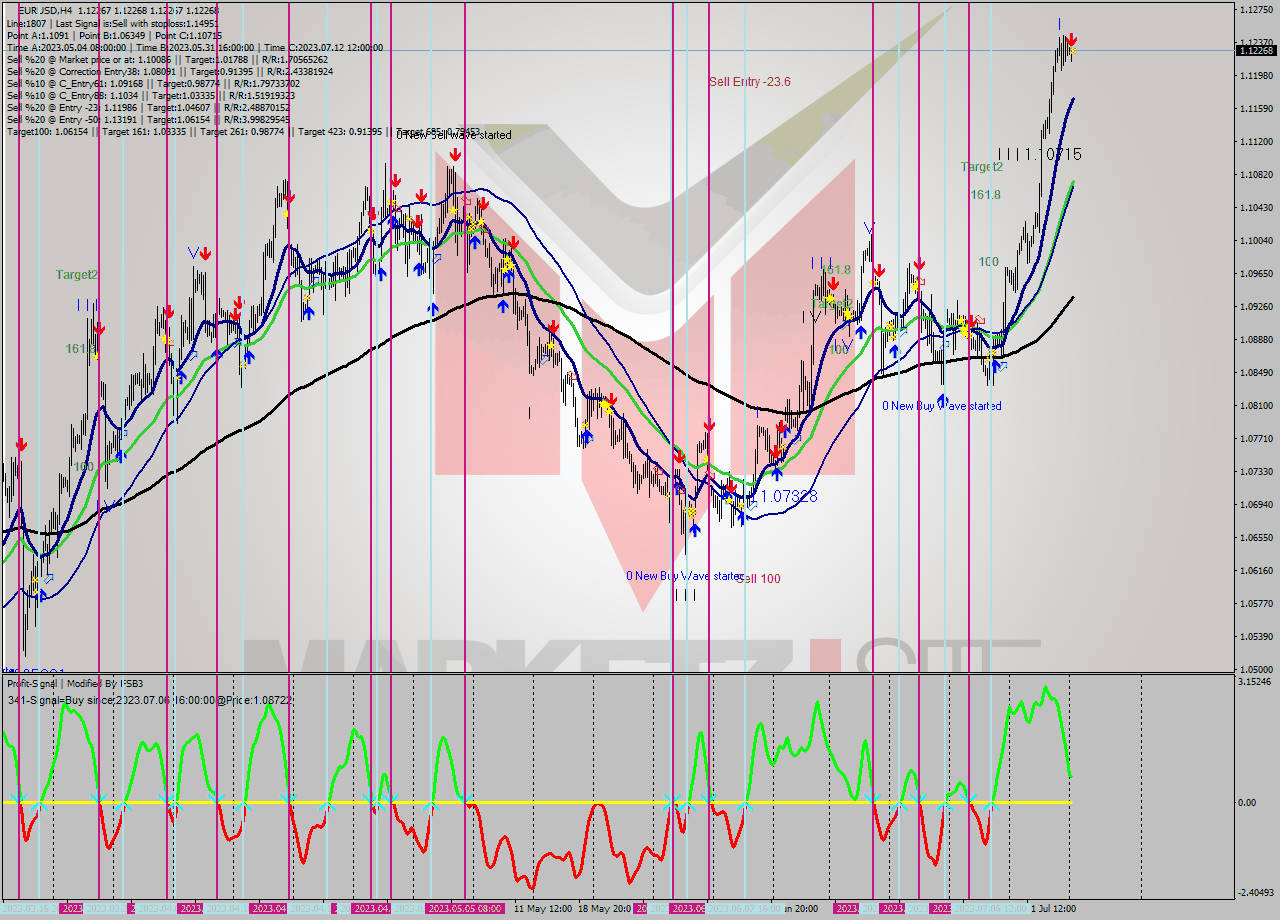The image size is (1280, 920).
Task: Click the current price tag 1.12268 on the axis
Action: click(1256, 50)
